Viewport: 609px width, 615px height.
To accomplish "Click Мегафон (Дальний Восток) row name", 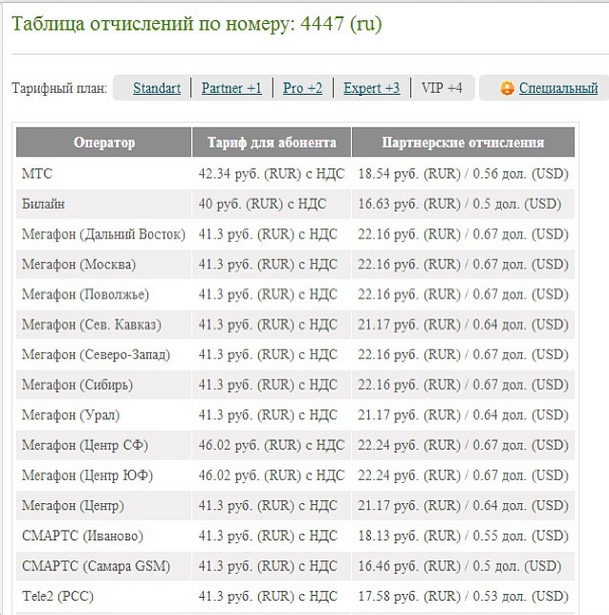I will point(104,234).
